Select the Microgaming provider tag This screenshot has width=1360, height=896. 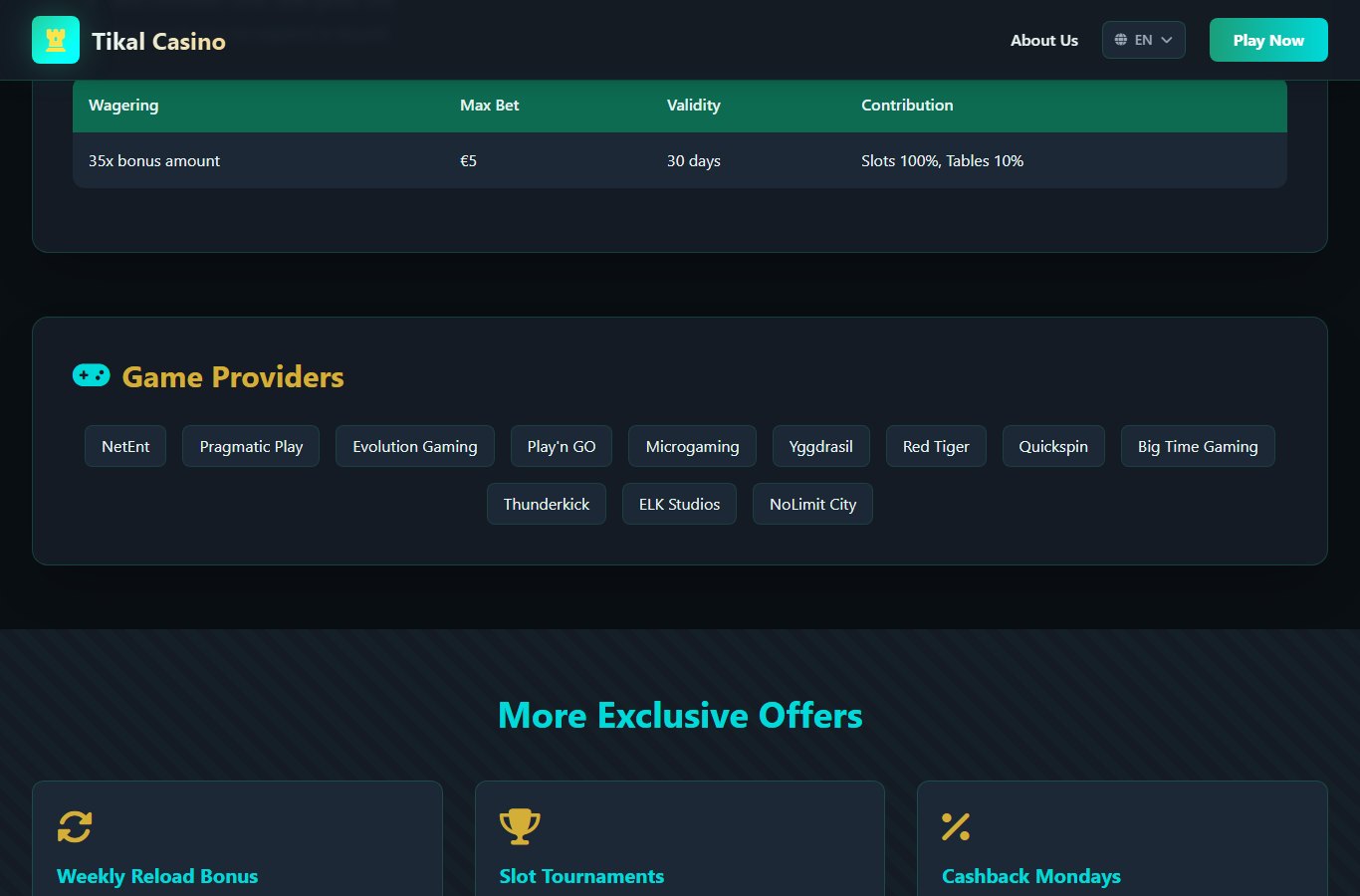click(692, 446)
